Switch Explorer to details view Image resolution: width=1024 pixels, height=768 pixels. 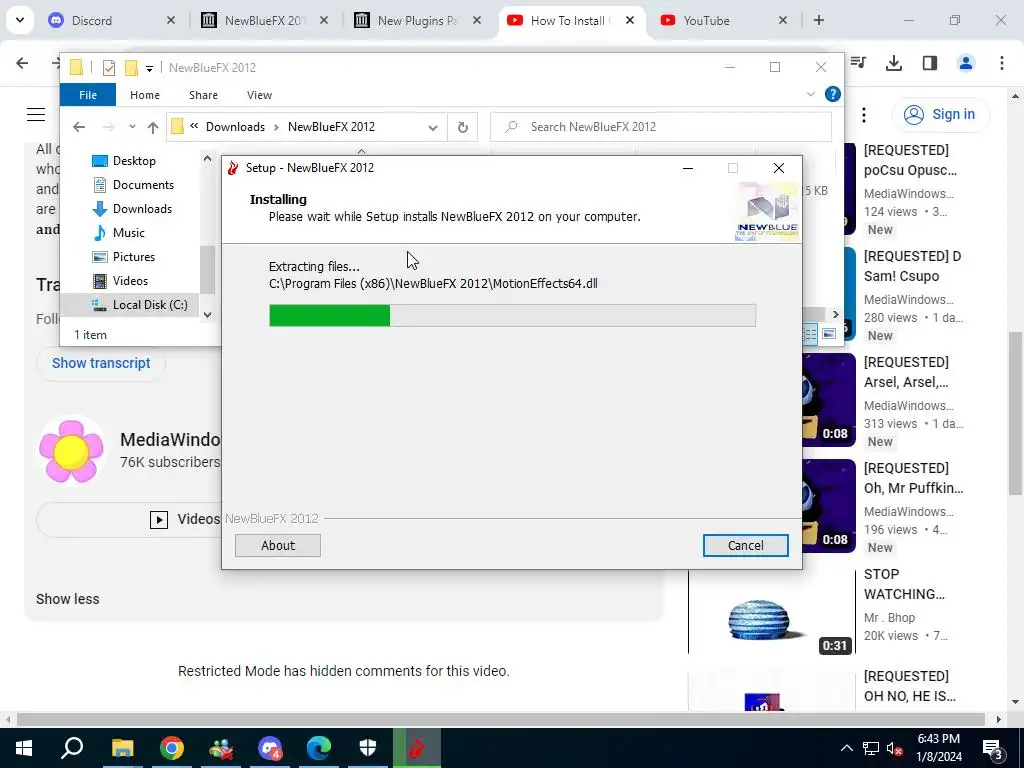coord(810,334)
